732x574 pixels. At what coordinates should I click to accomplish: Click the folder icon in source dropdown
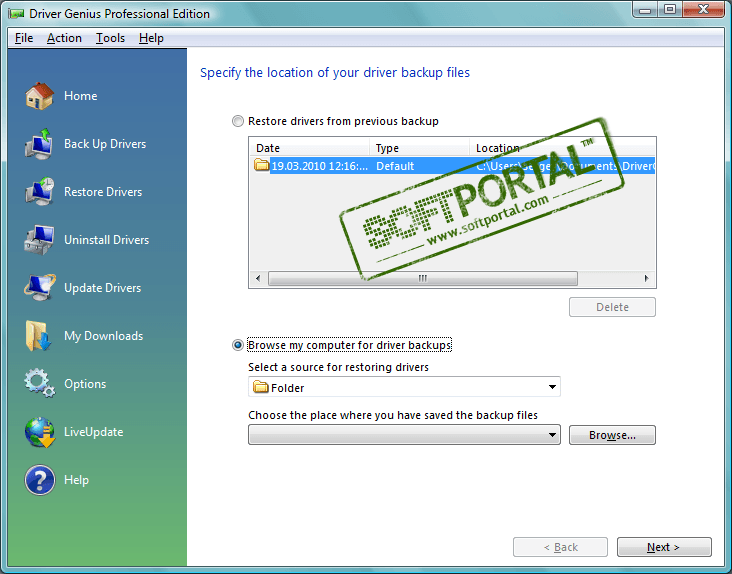pyautogui.click(x=260, y=387)
